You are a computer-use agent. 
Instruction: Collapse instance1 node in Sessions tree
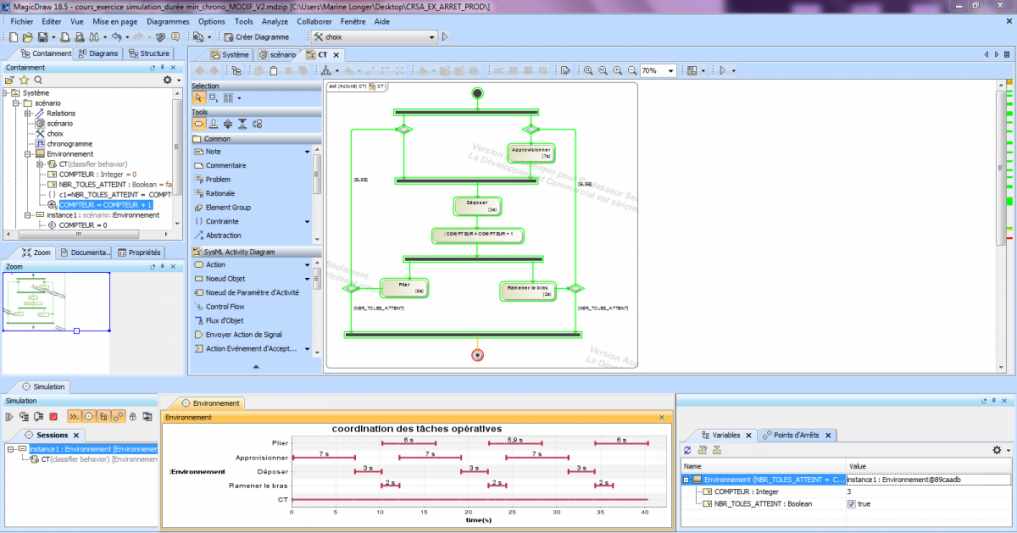pos(10,449)
